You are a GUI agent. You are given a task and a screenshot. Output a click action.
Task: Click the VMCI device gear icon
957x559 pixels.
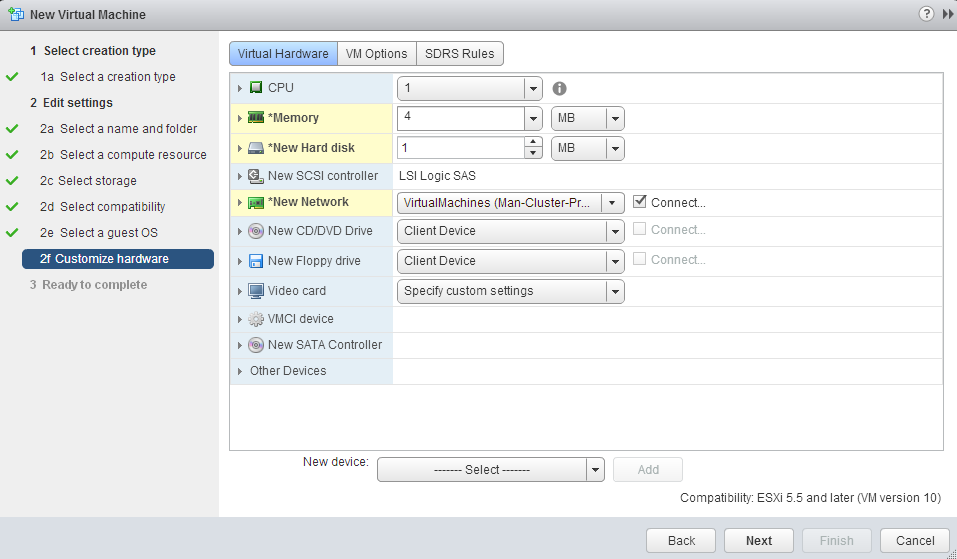click(x=256, y=319)
